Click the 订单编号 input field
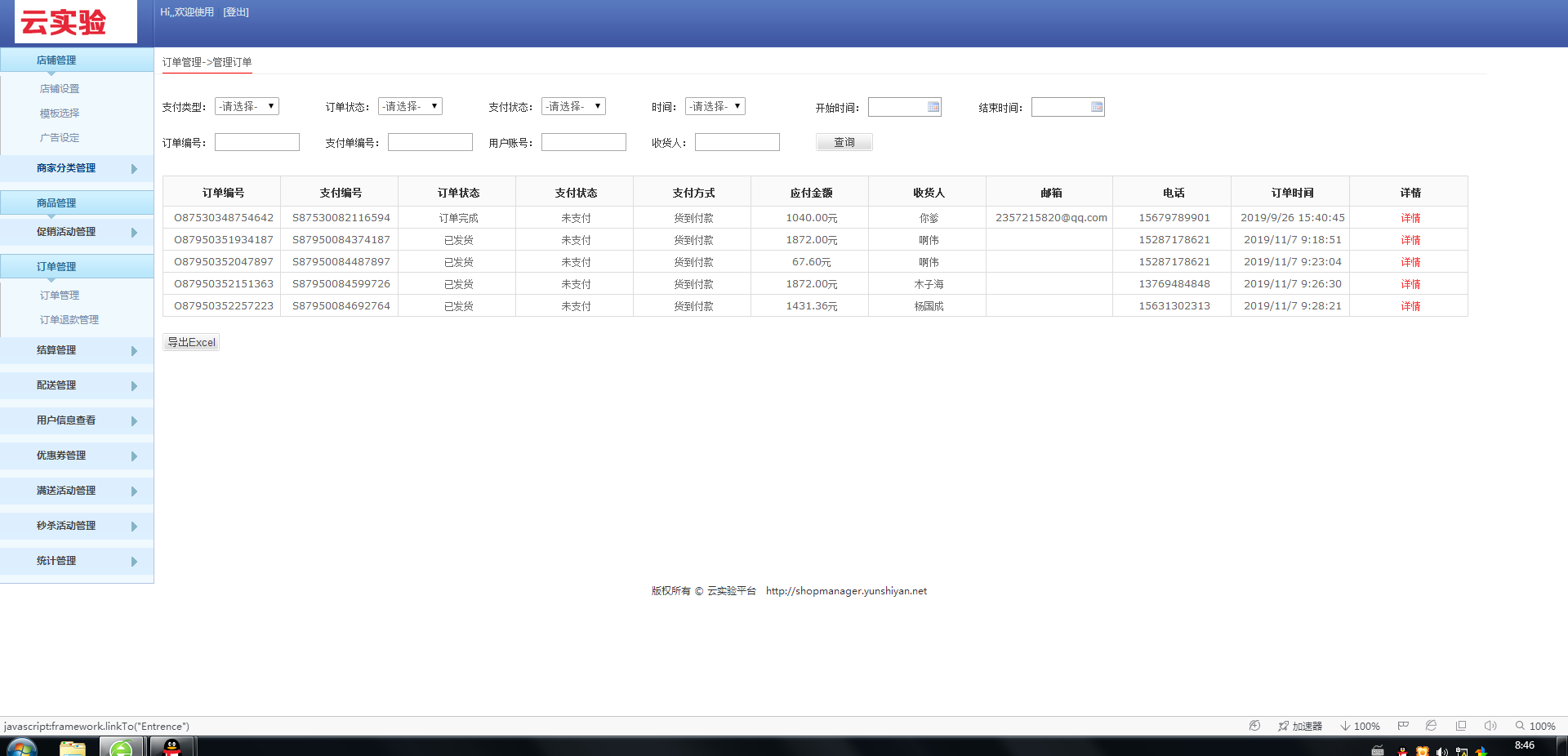 click(256, 142)
